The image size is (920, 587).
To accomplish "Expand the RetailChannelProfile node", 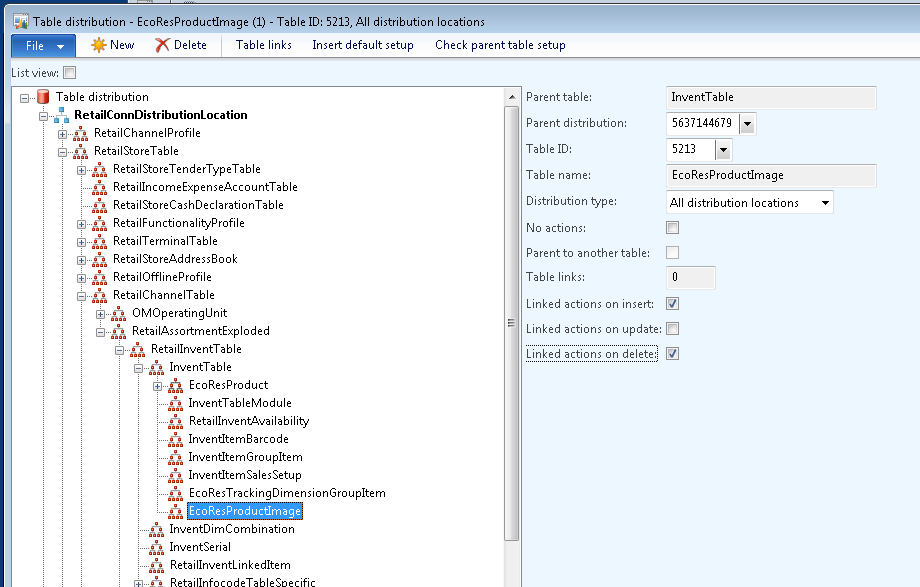I will 62,134.
